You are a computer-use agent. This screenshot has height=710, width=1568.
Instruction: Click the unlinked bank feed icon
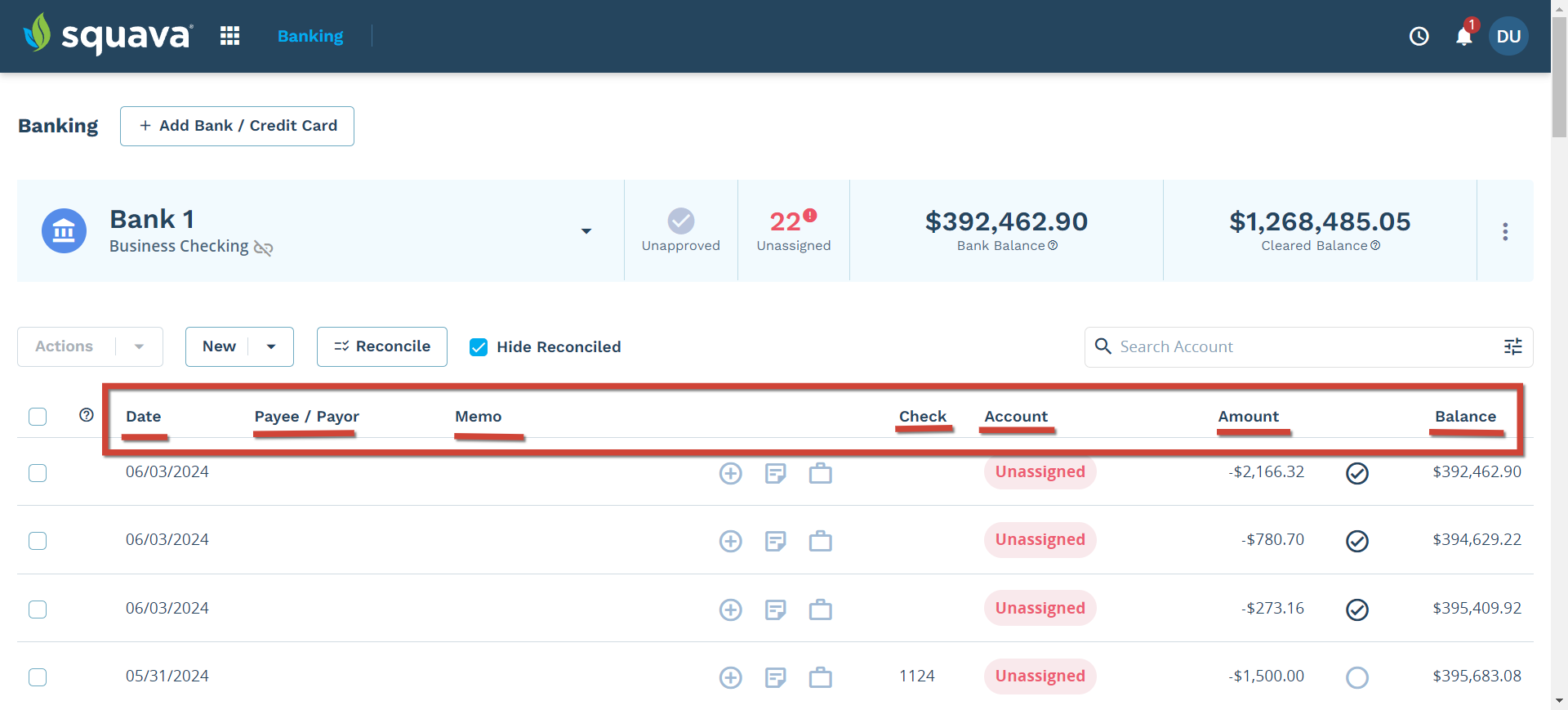click(x=263, y=248)
